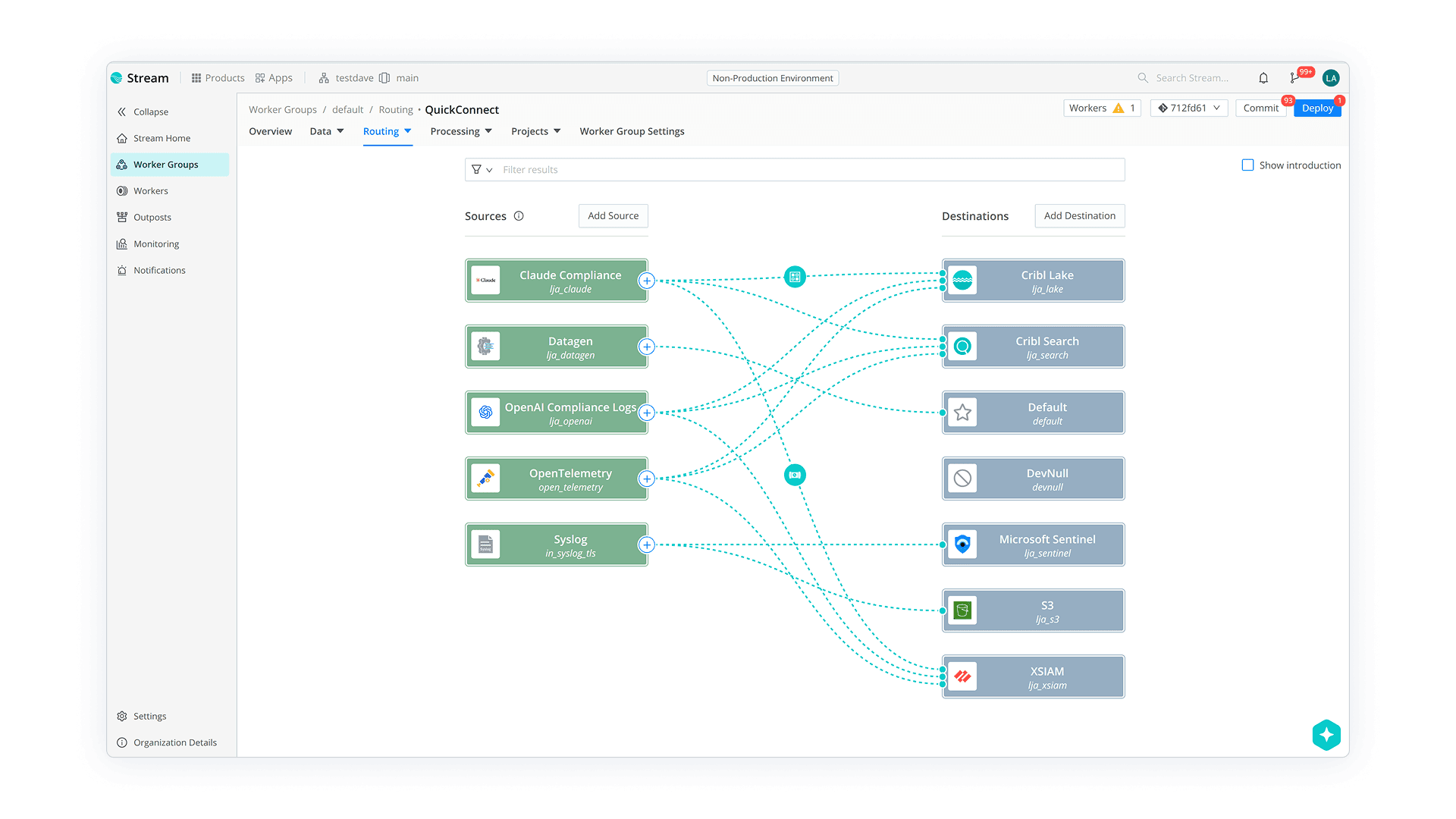
Task: Click the Cribl Stream logo icon
Action: point(117,78)
